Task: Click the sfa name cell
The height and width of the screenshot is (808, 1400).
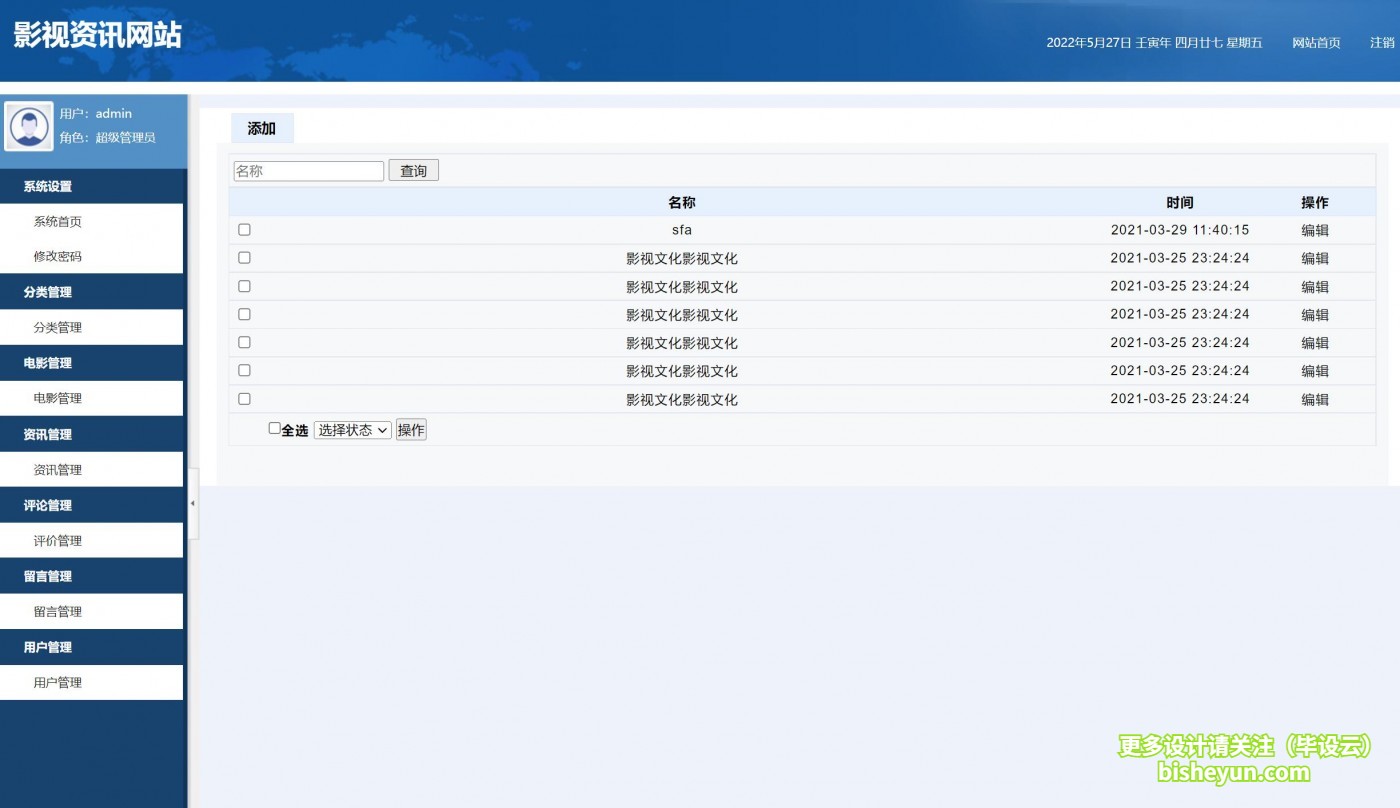Action: pos(682,230)
